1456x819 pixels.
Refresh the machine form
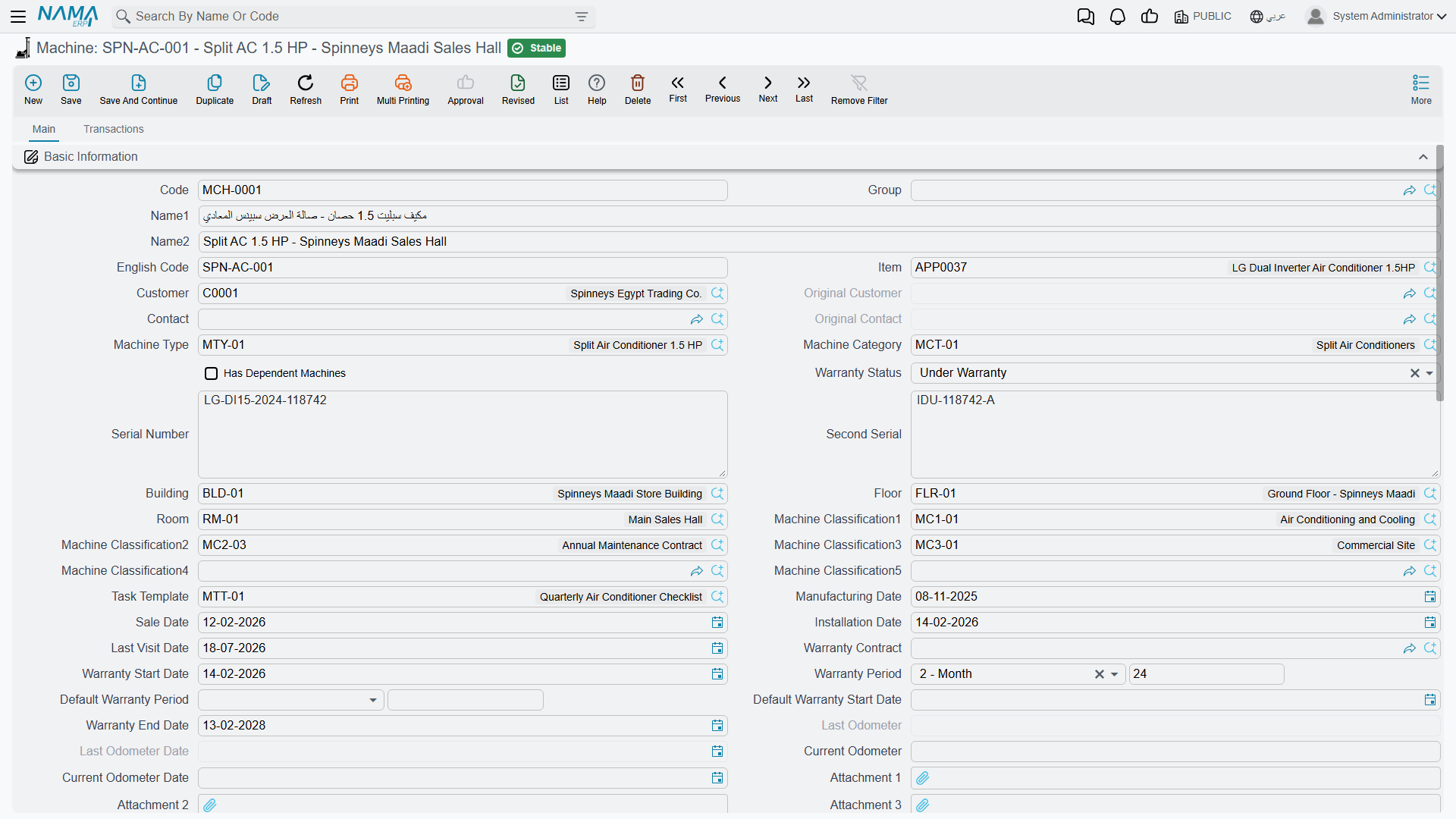(x=306, y=89)
